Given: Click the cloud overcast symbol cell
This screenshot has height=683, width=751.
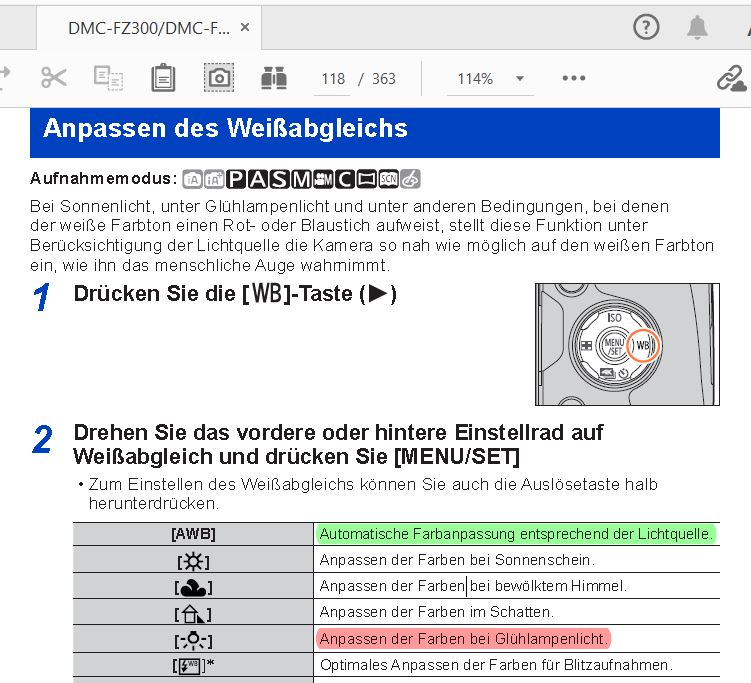Looking at the screenshot, I should click(x=193, y=586).
